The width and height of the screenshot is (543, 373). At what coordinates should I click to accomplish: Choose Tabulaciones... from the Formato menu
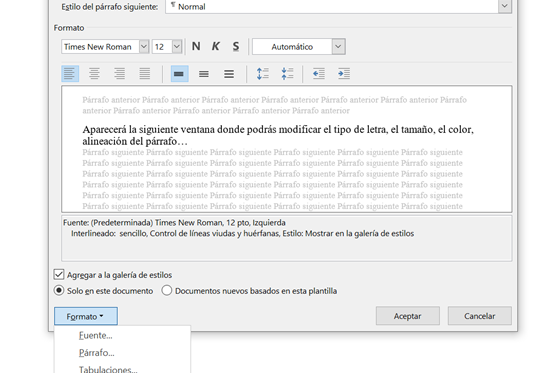(108, 369)
